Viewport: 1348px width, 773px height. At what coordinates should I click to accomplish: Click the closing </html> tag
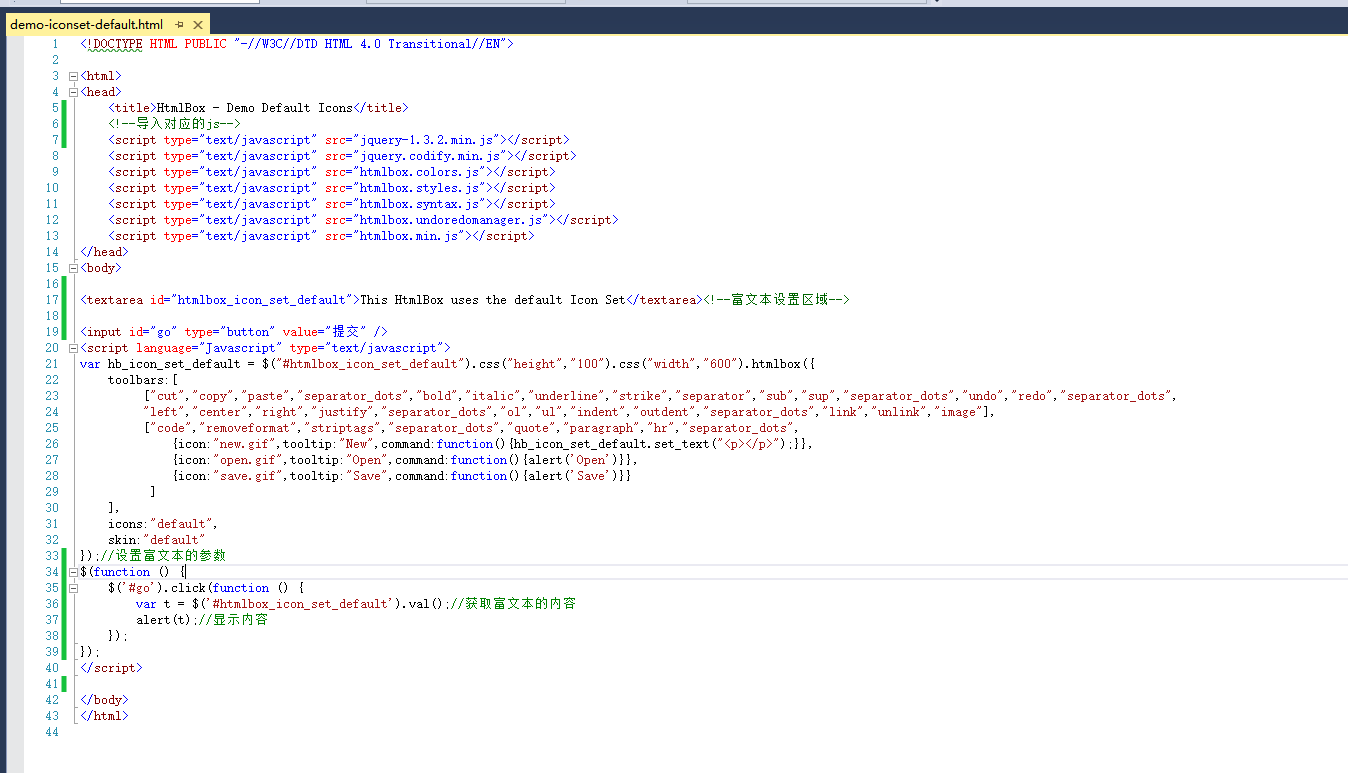tap(104, 716)
